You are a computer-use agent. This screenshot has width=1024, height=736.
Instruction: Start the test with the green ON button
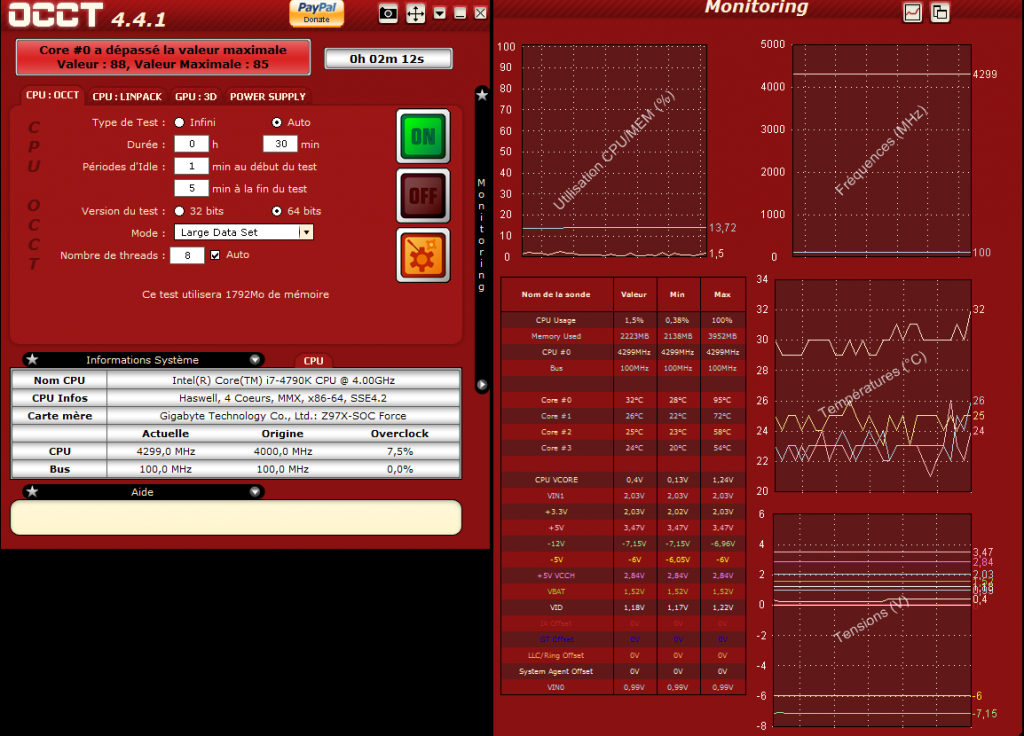pyautogui.click(x=423, y=136)
